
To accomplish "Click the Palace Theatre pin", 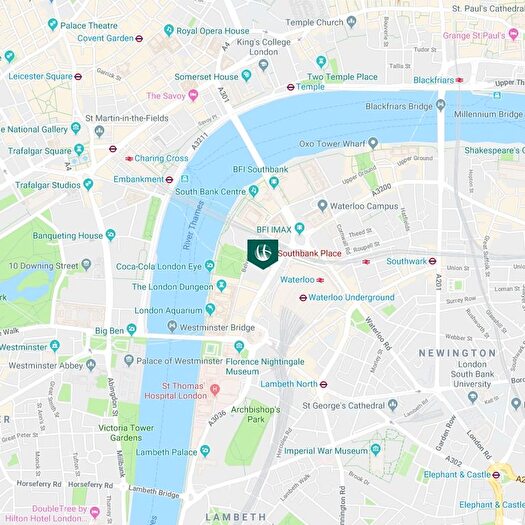I will click(x=53, y=24).
